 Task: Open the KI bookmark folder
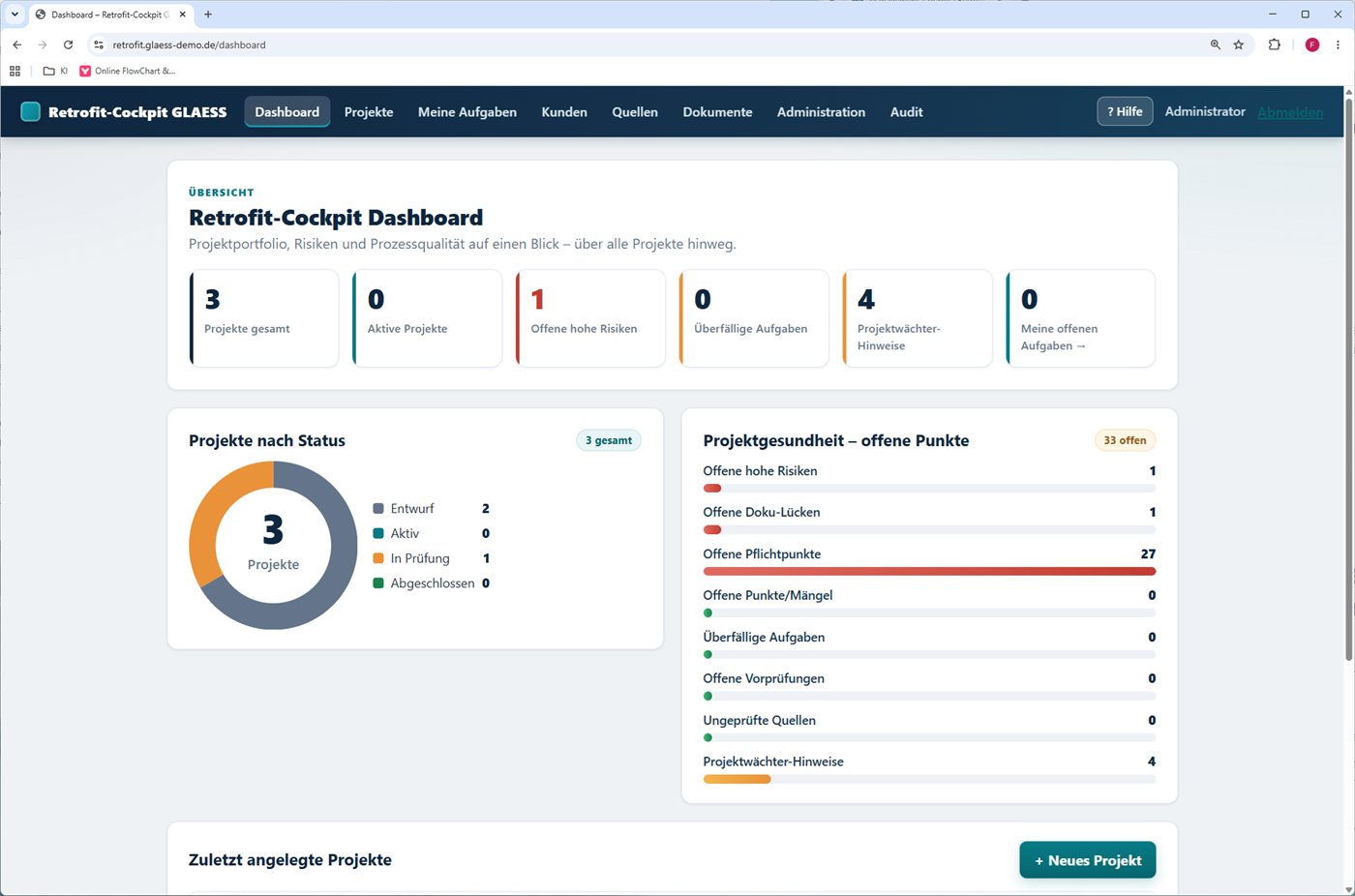(x=56, y=71)
